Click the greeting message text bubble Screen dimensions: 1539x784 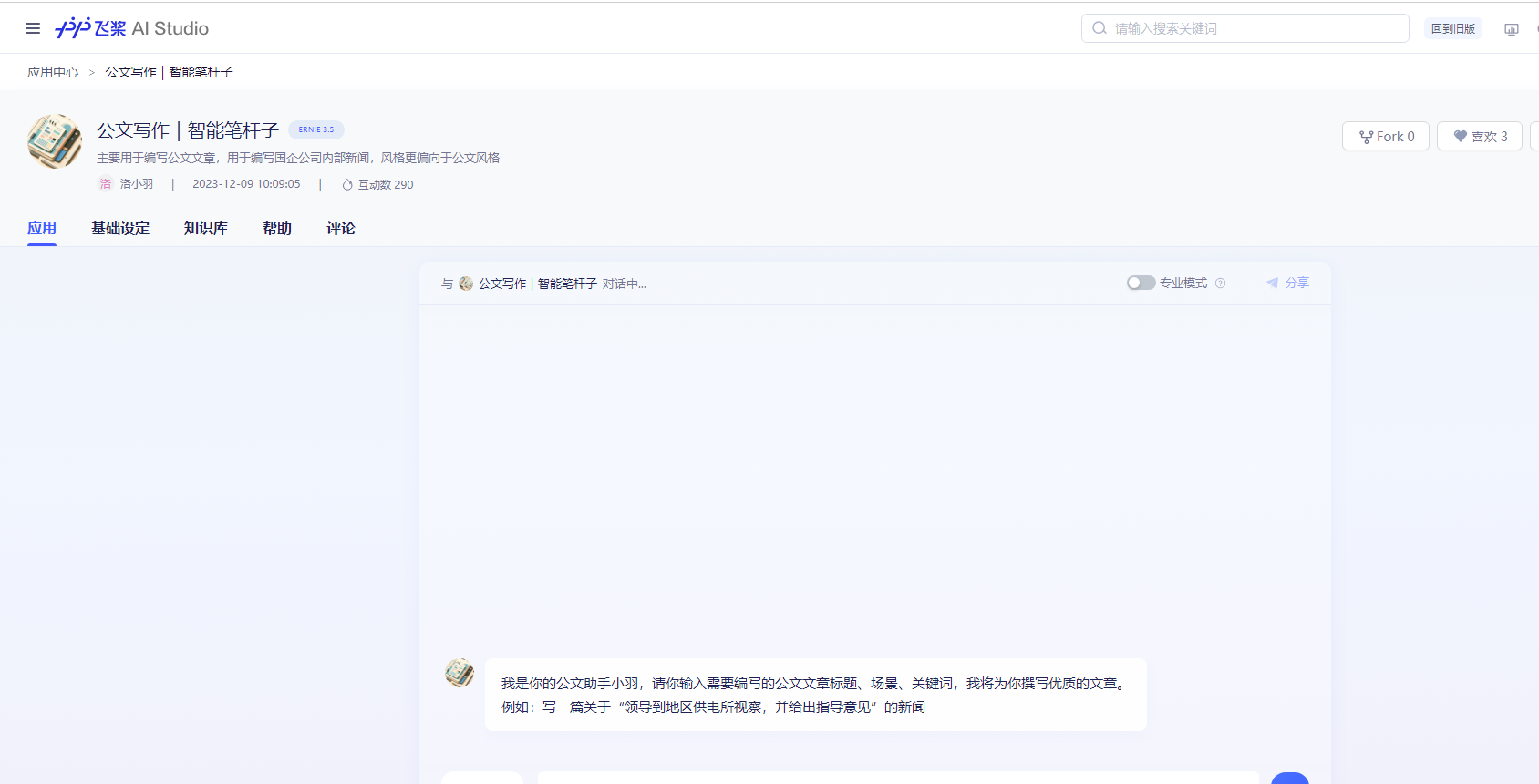tap(816, 695)
